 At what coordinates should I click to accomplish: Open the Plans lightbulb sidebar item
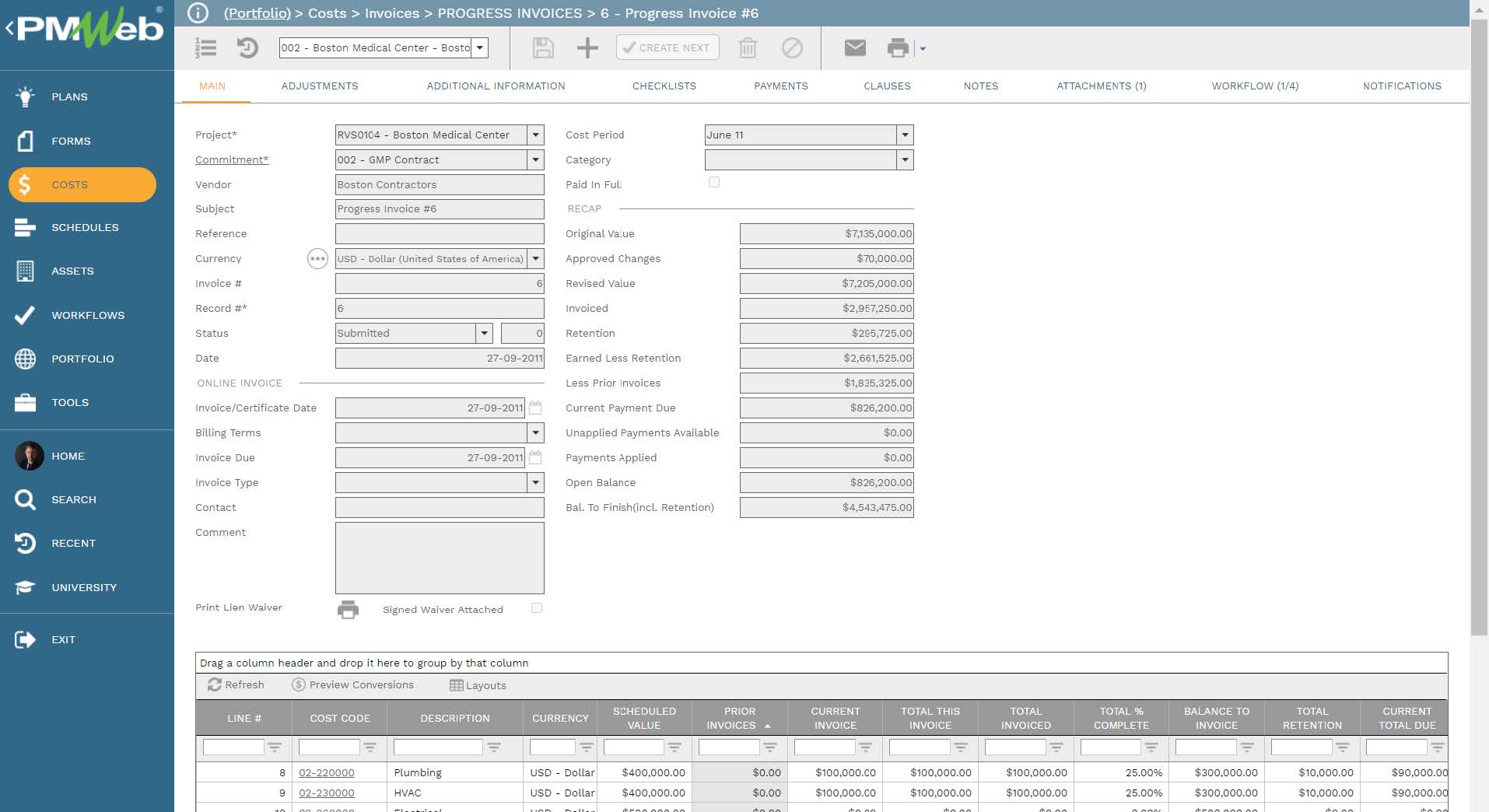pyautogui.click(x=25, y=96)
